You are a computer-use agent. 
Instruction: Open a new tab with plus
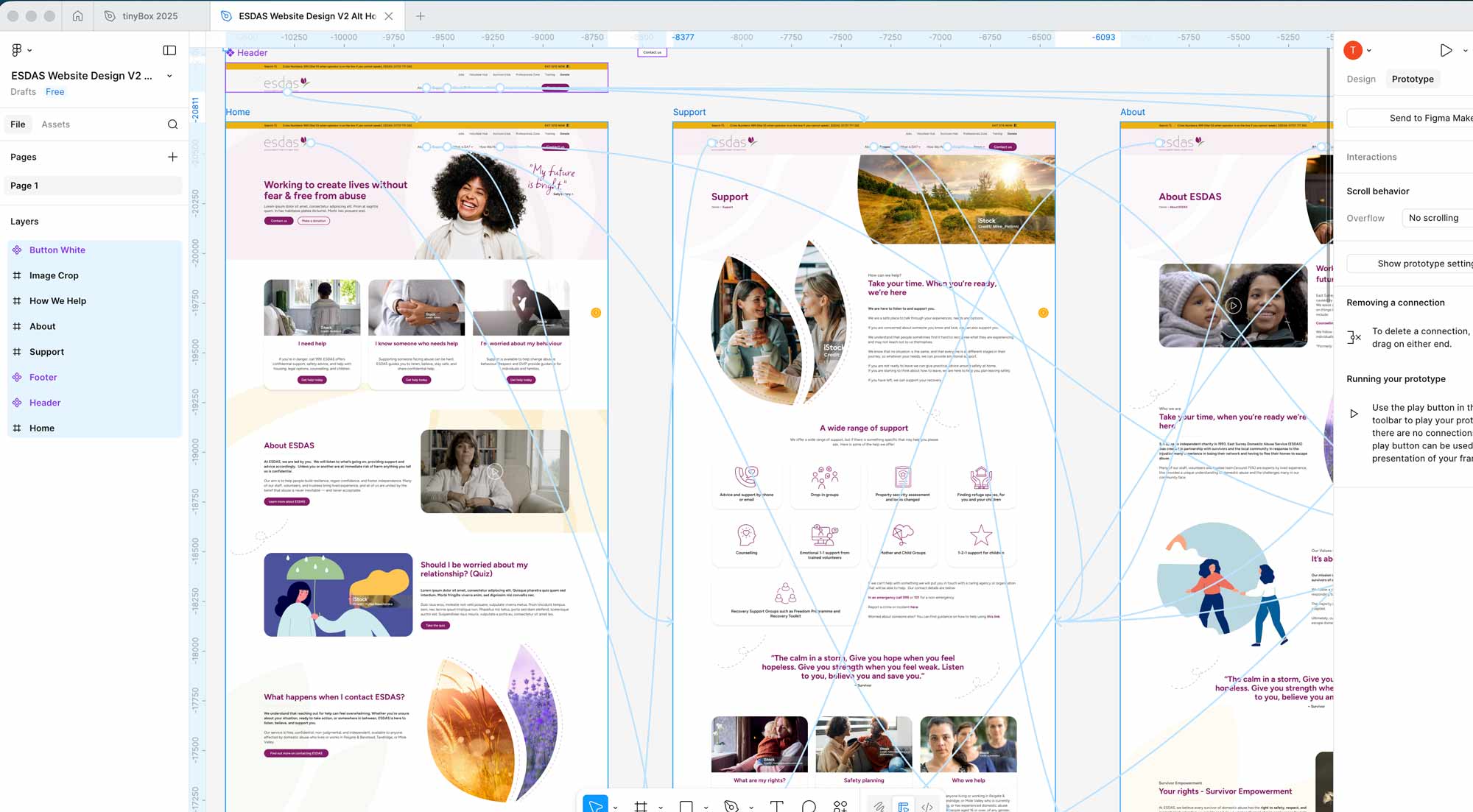click(x=420, y=15)
